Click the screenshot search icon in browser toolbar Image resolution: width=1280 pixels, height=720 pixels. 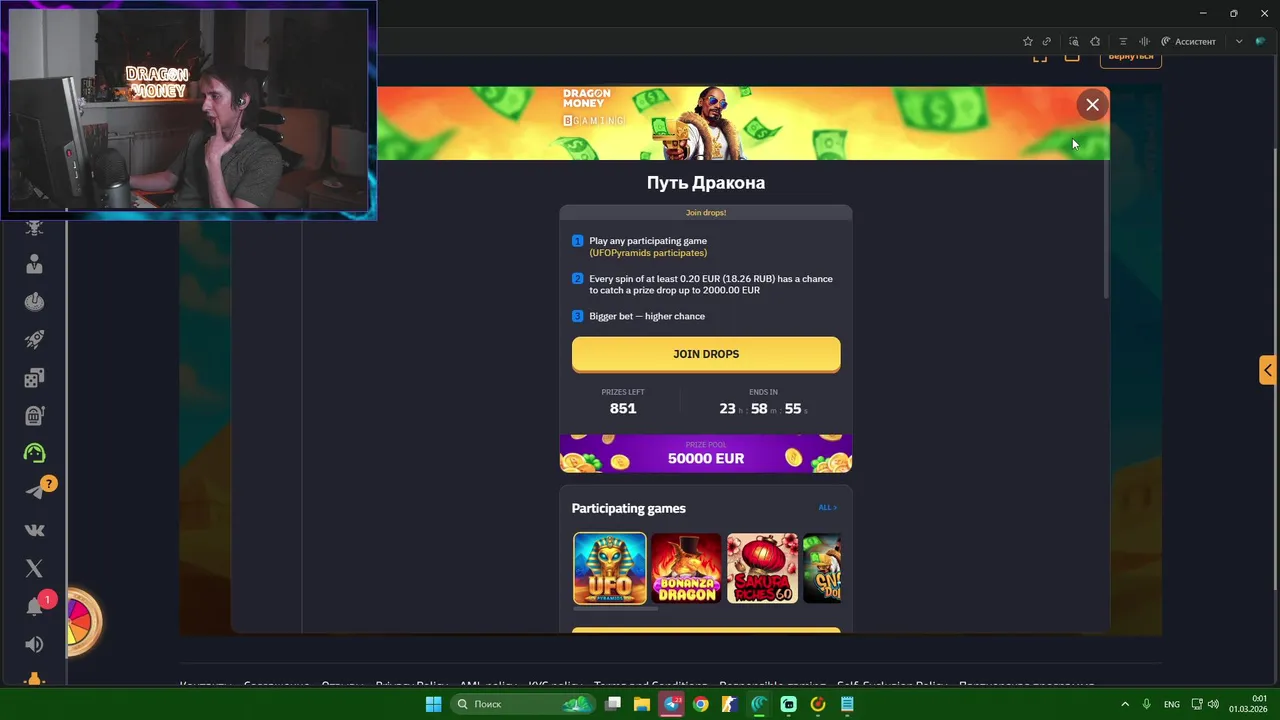[x=1074, y=41]
